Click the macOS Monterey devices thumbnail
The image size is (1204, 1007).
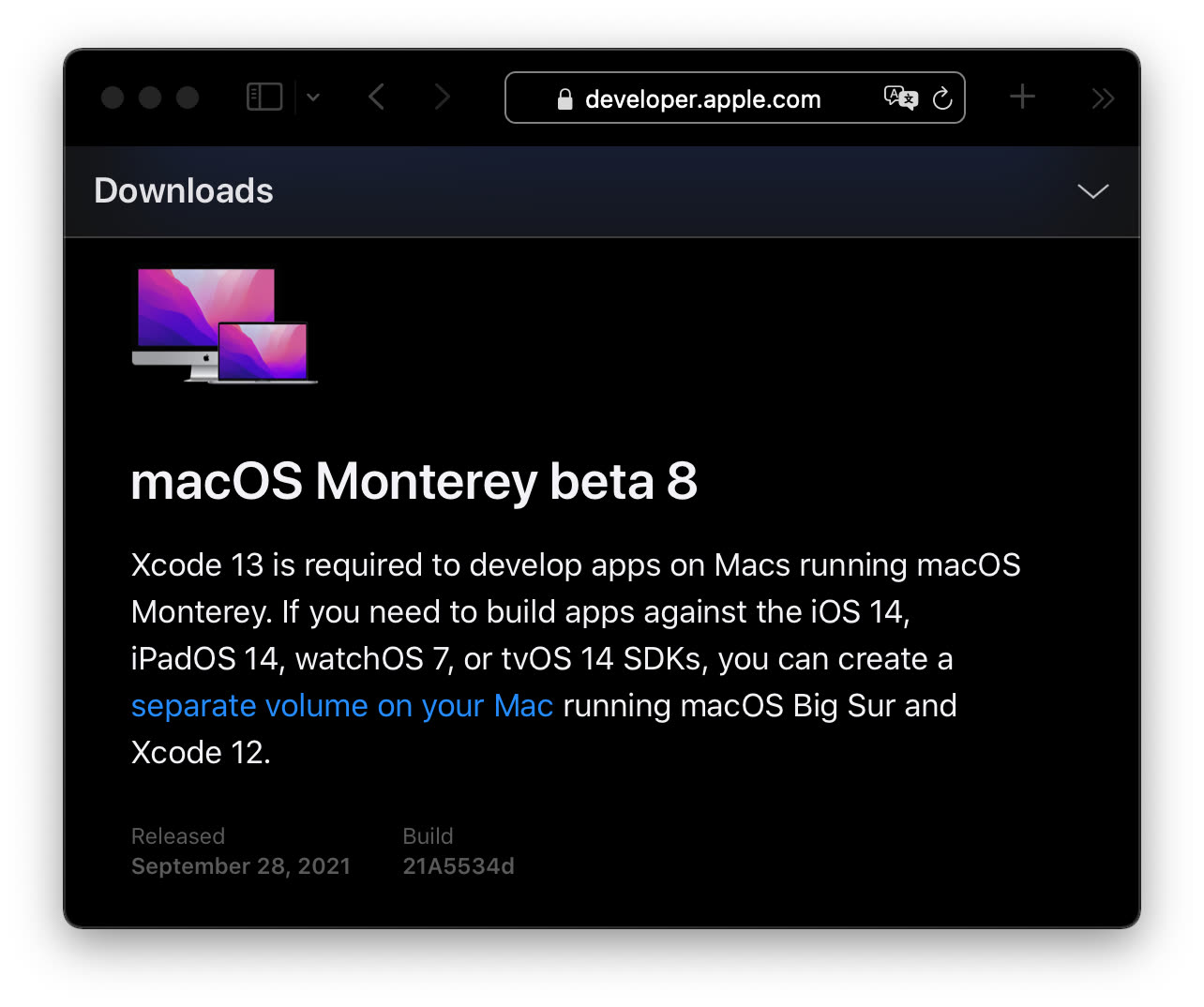point(224,325)
